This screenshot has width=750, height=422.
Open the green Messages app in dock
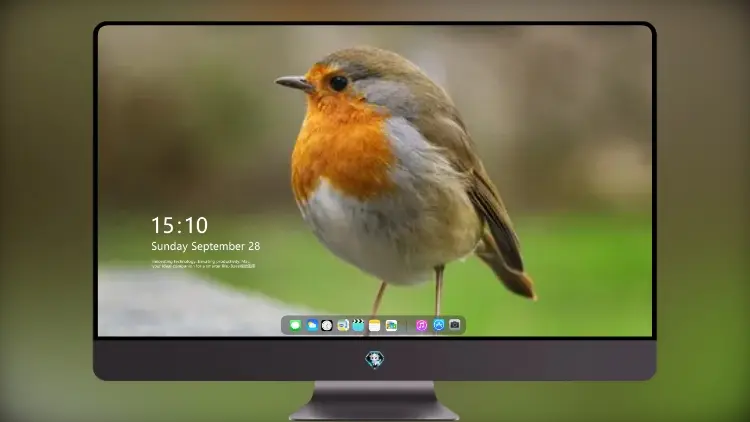pyautogui.click(x=295, y=325)
